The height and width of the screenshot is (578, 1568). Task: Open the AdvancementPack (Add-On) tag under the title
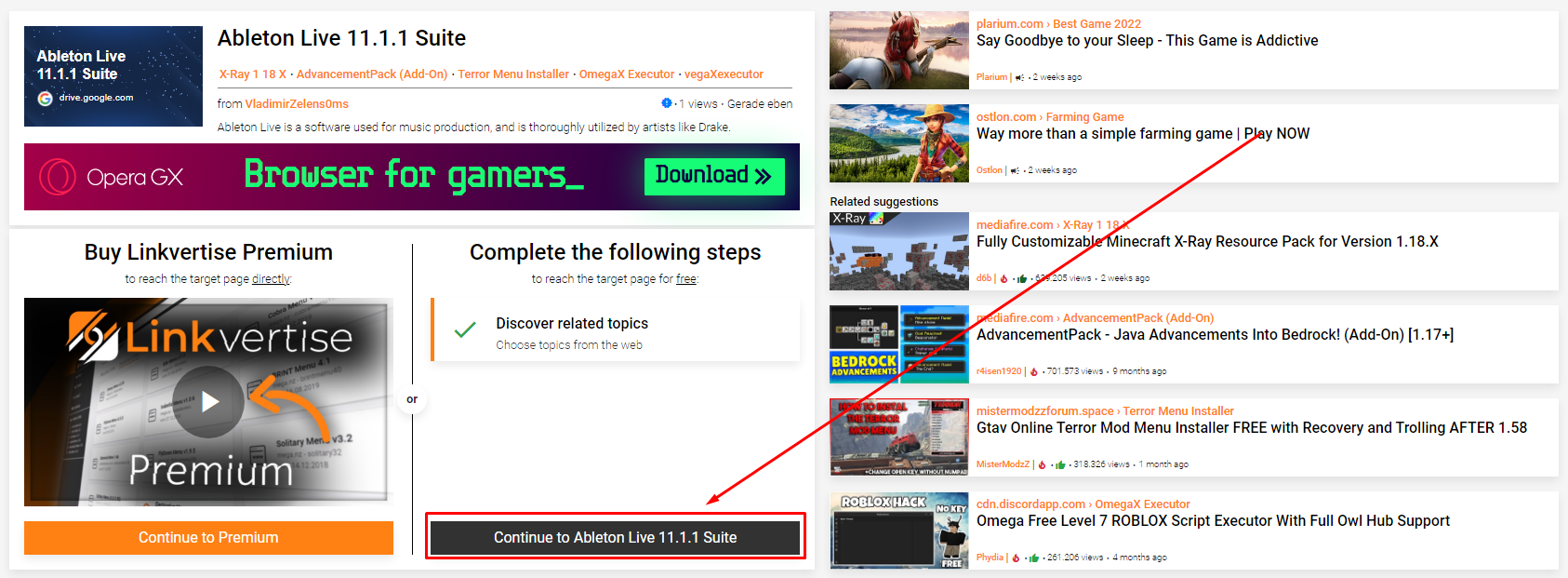(x=372, y=74)
